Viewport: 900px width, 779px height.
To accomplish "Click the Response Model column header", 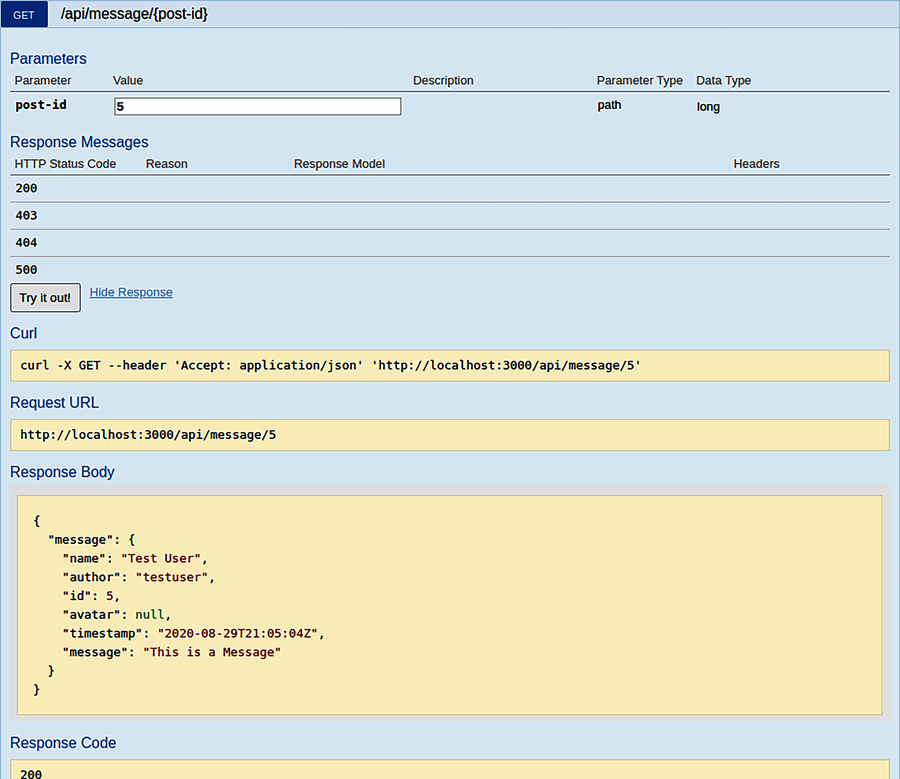I will (339, 164).
